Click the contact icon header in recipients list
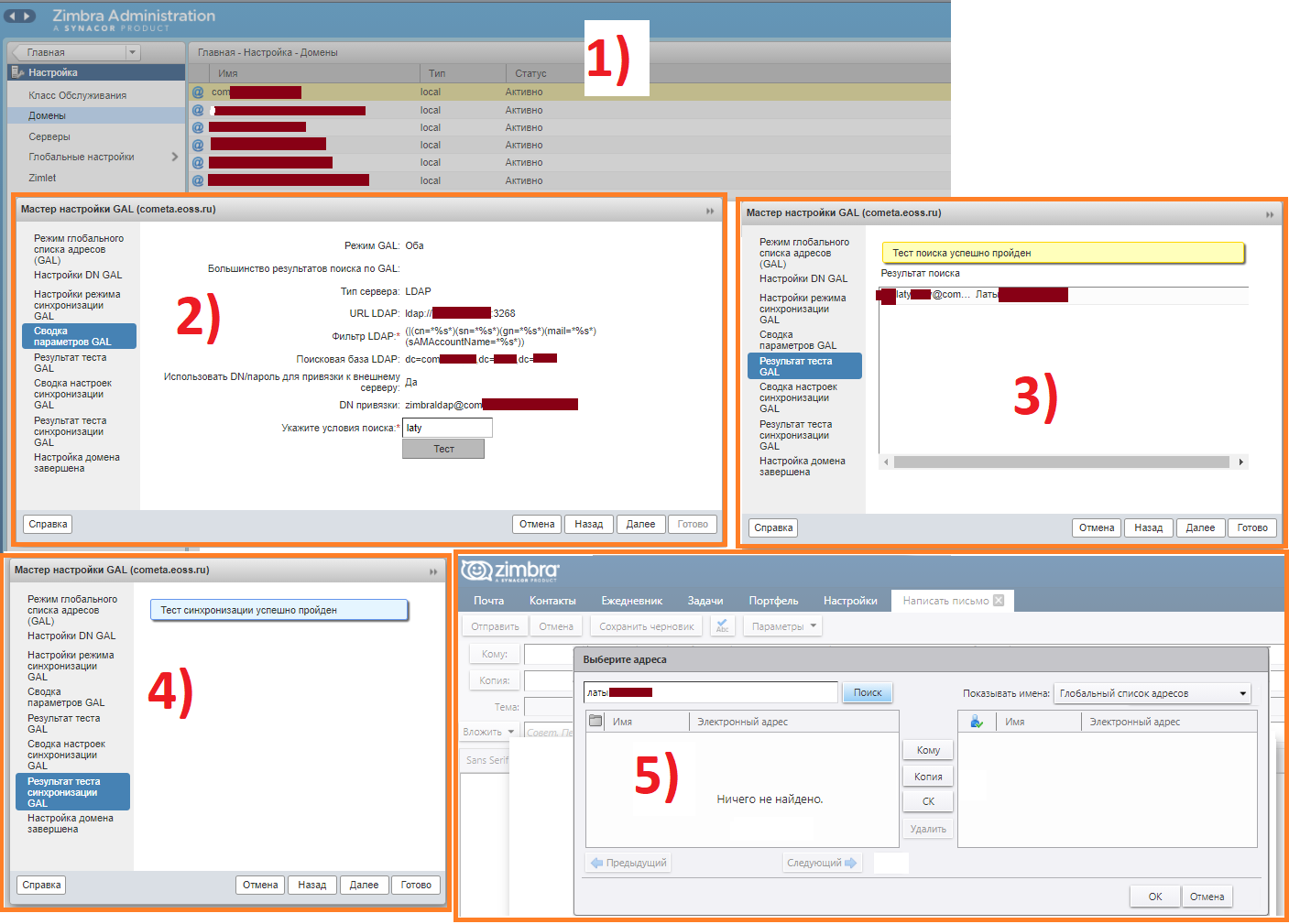The width and height of the screenshot is (1289, 924). (x=977, y=722)
